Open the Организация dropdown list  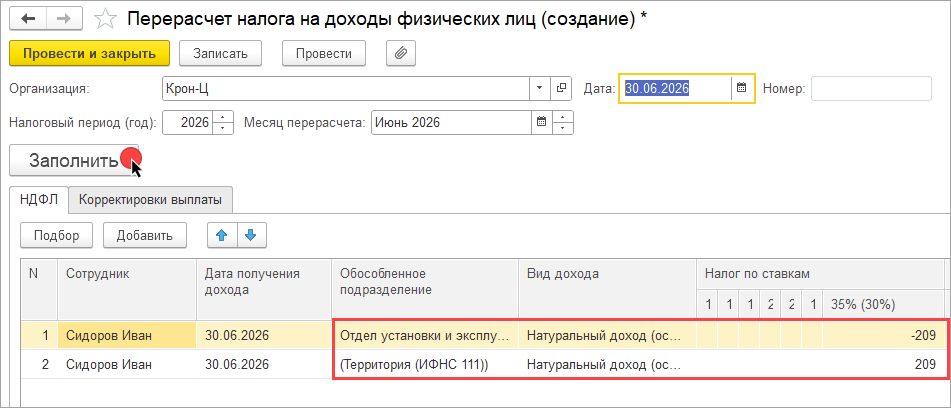point(539,89)
